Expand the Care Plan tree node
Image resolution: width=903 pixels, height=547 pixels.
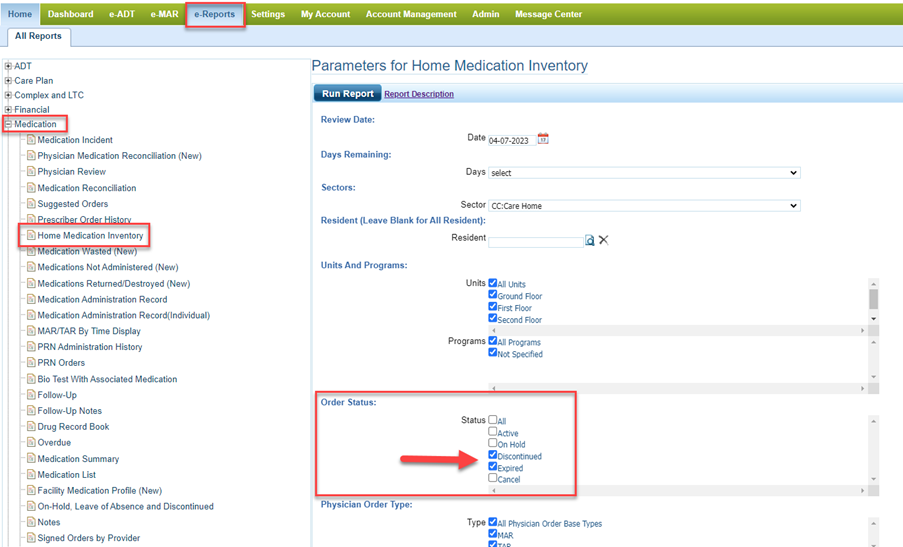(x=8, y=81)
